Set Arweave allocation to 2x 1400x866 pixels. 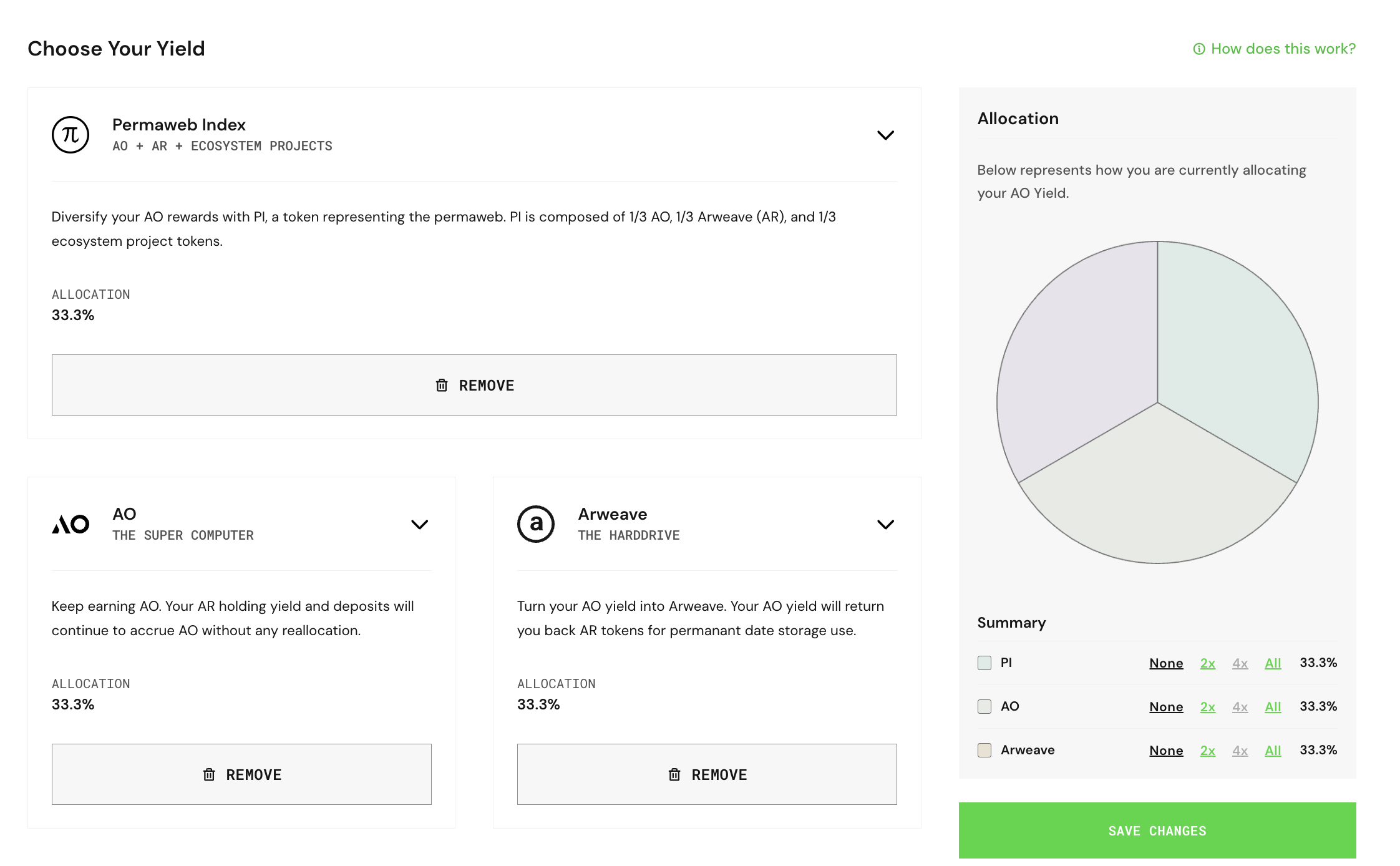click(x=1208, y=751)
